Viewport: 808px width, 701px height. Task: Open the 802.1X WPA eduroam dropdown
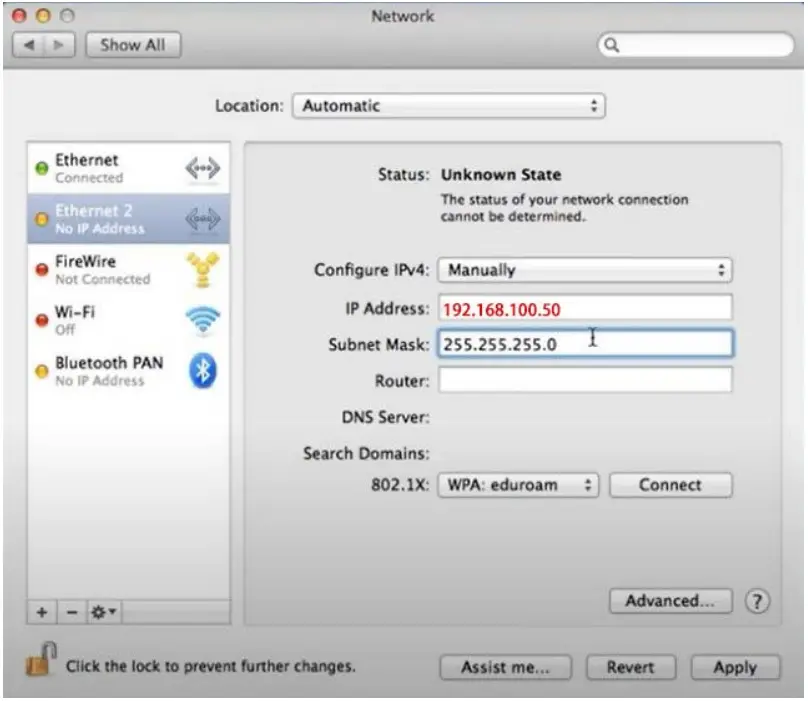[518, 485]
